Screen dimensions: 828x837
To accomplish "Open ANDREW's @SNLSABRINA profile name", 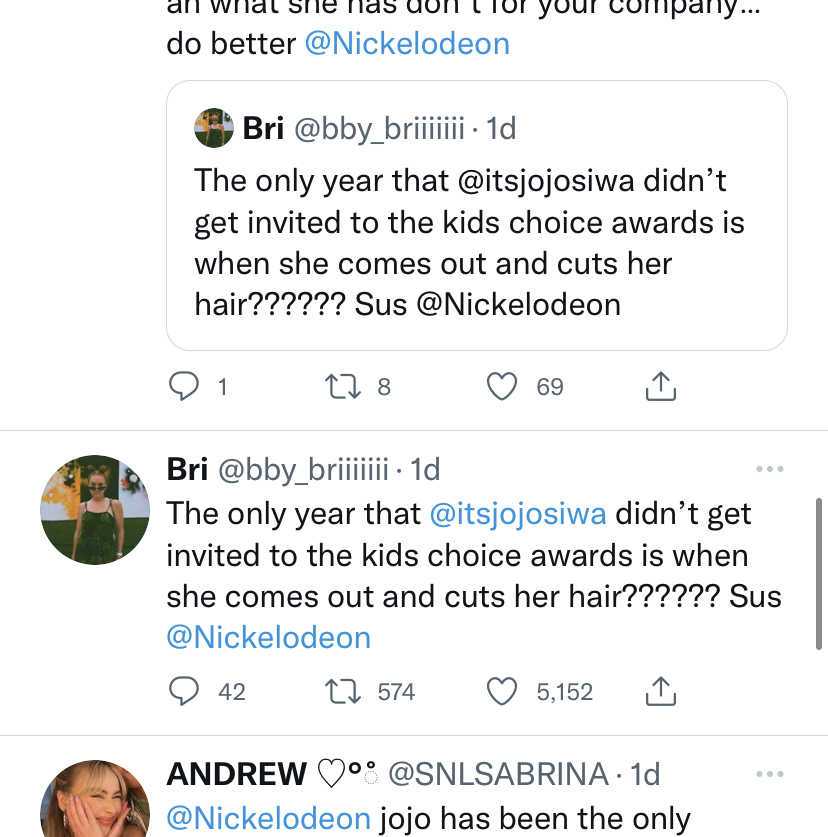I will (497, 774).
